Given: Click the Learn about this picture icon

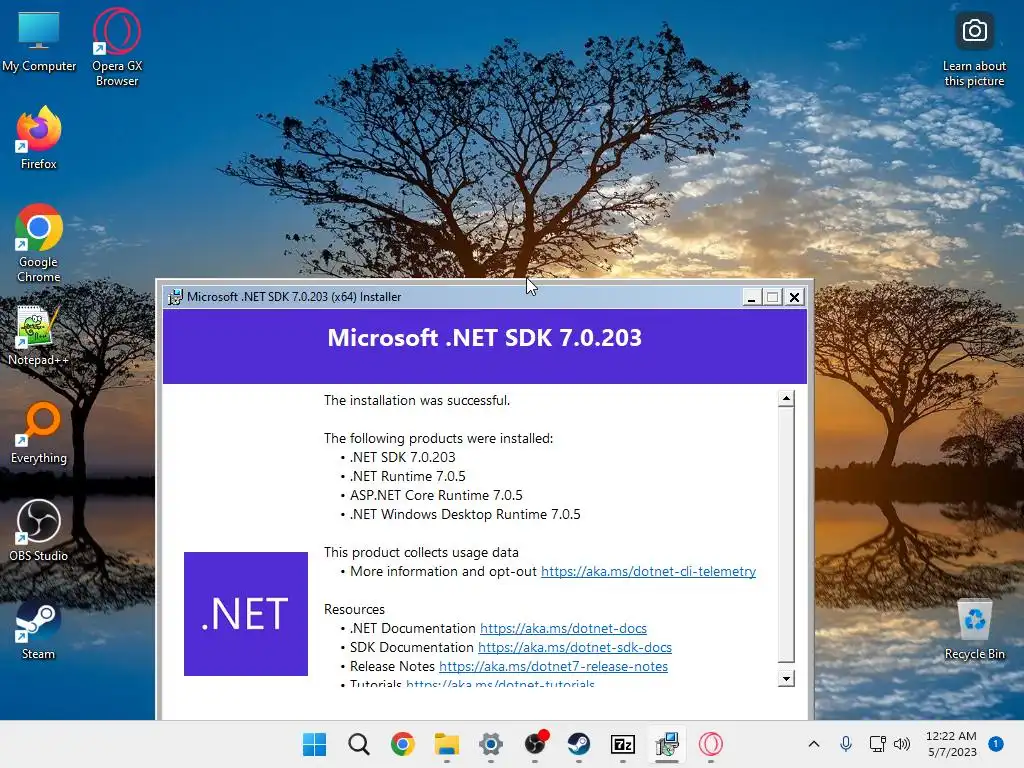Looking at the screenshot, I should pos(974,49).
